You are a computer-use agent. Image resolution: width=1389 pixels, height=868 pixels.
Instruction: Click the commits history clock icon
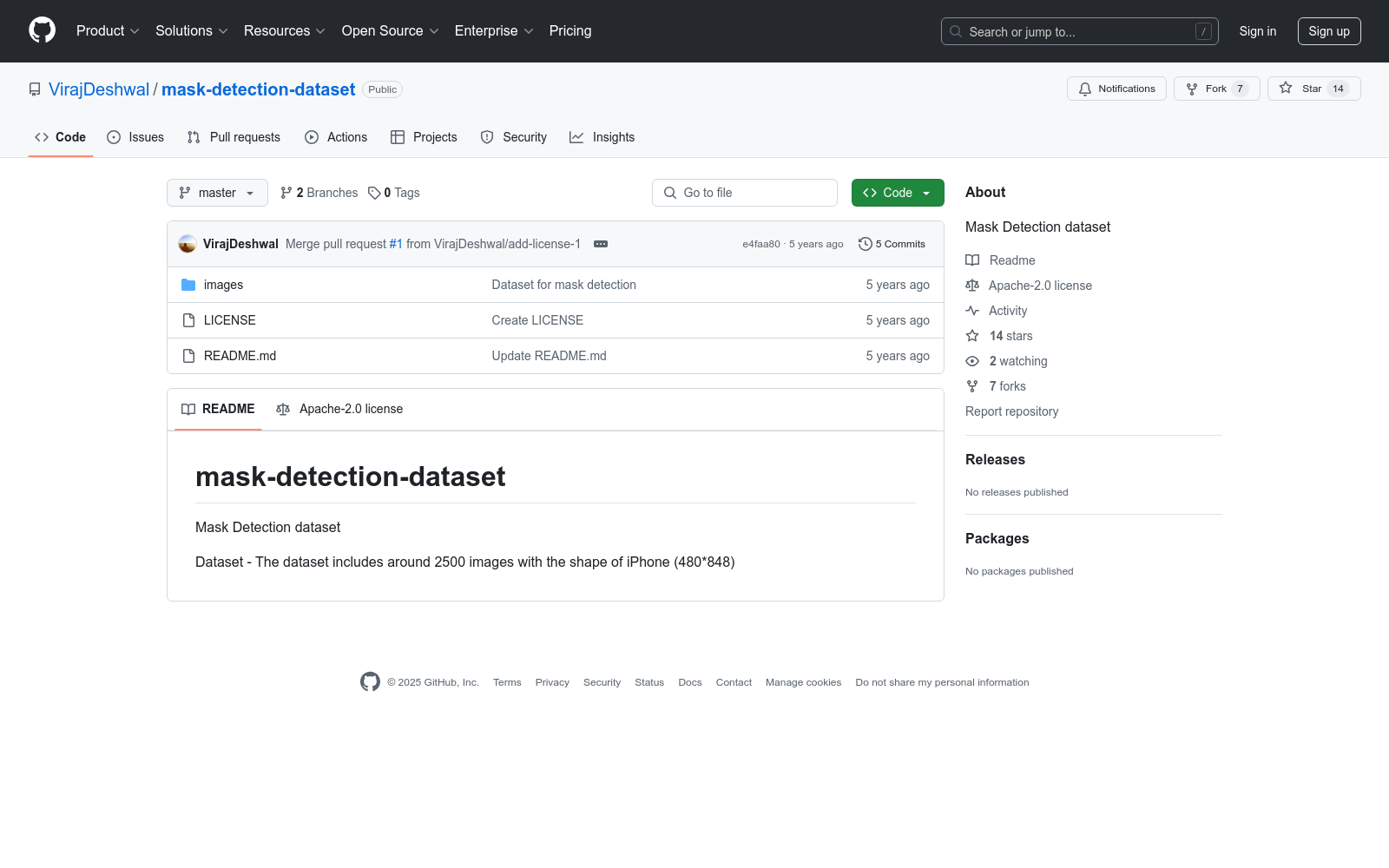865,244
